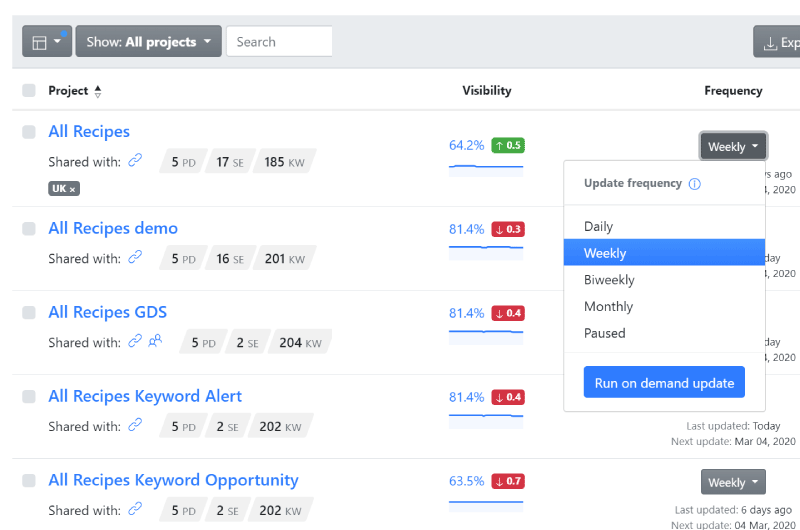The image size is (800, 530).
Task: Click the red 0.3 visibility change badge
Action: click(x=508, y=230)
